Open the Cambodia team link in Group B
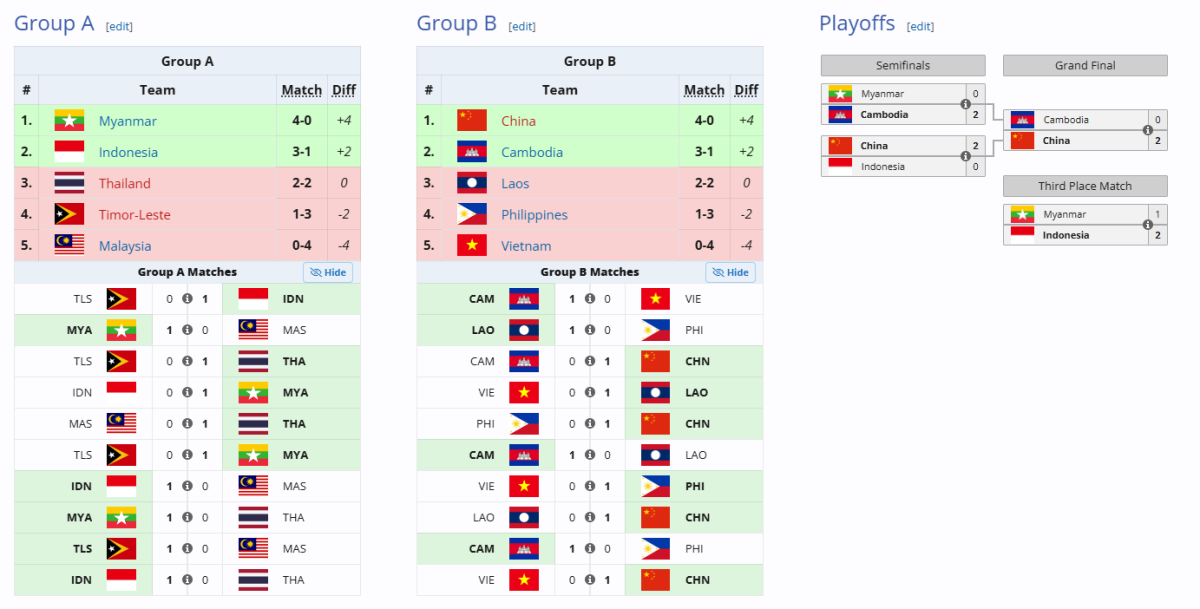 532,152
